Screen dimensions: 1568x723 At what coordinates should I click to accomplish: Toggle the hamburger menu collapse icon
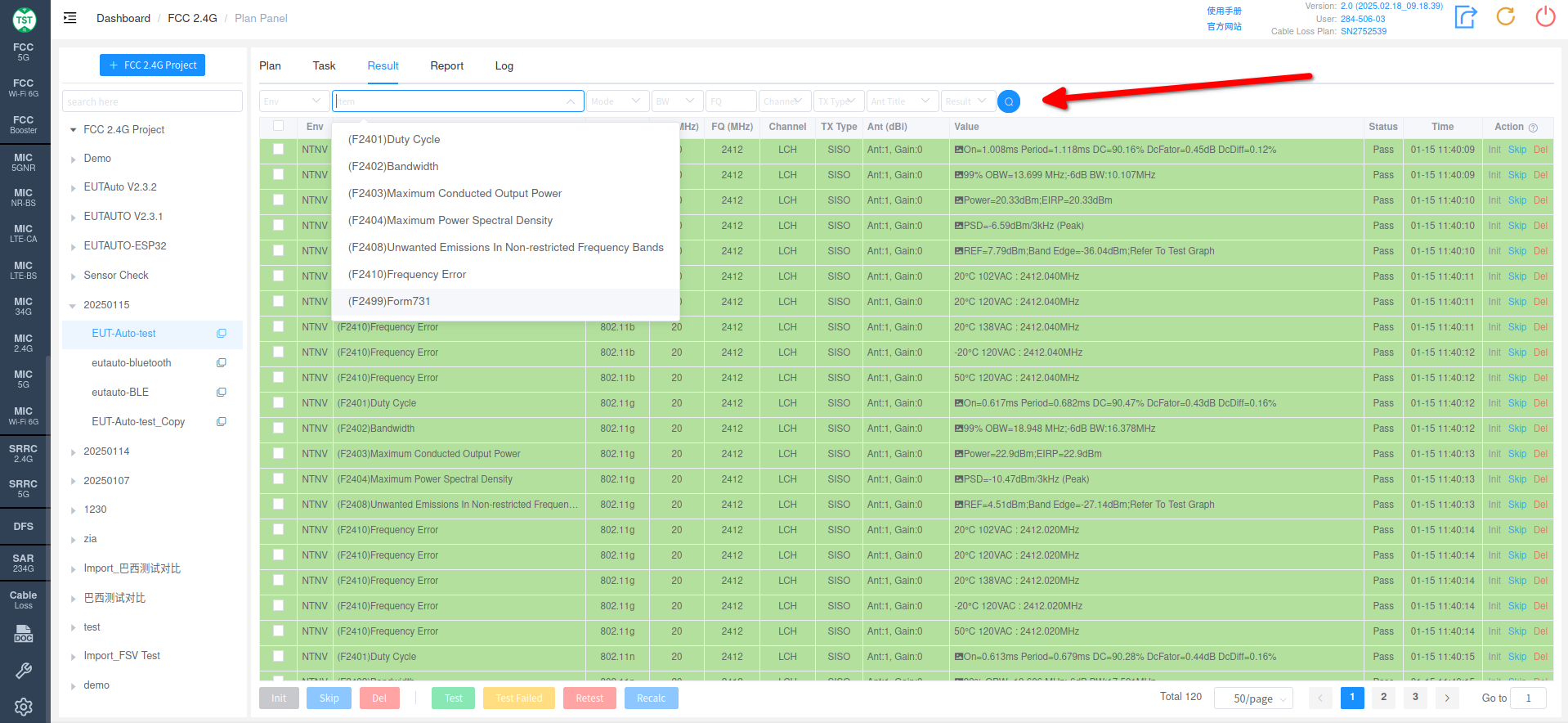pos(70,18)
